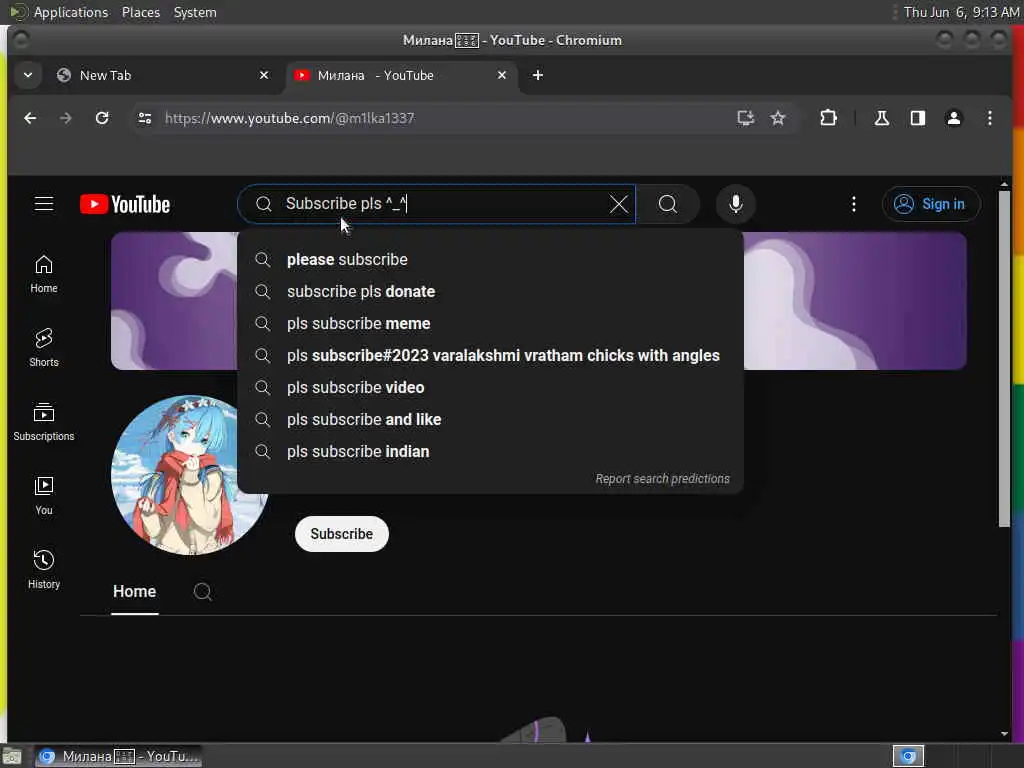The height and width of the screenshot is (768, 1024).
Task: Open History in the sidebar
Action: (44, 570)
